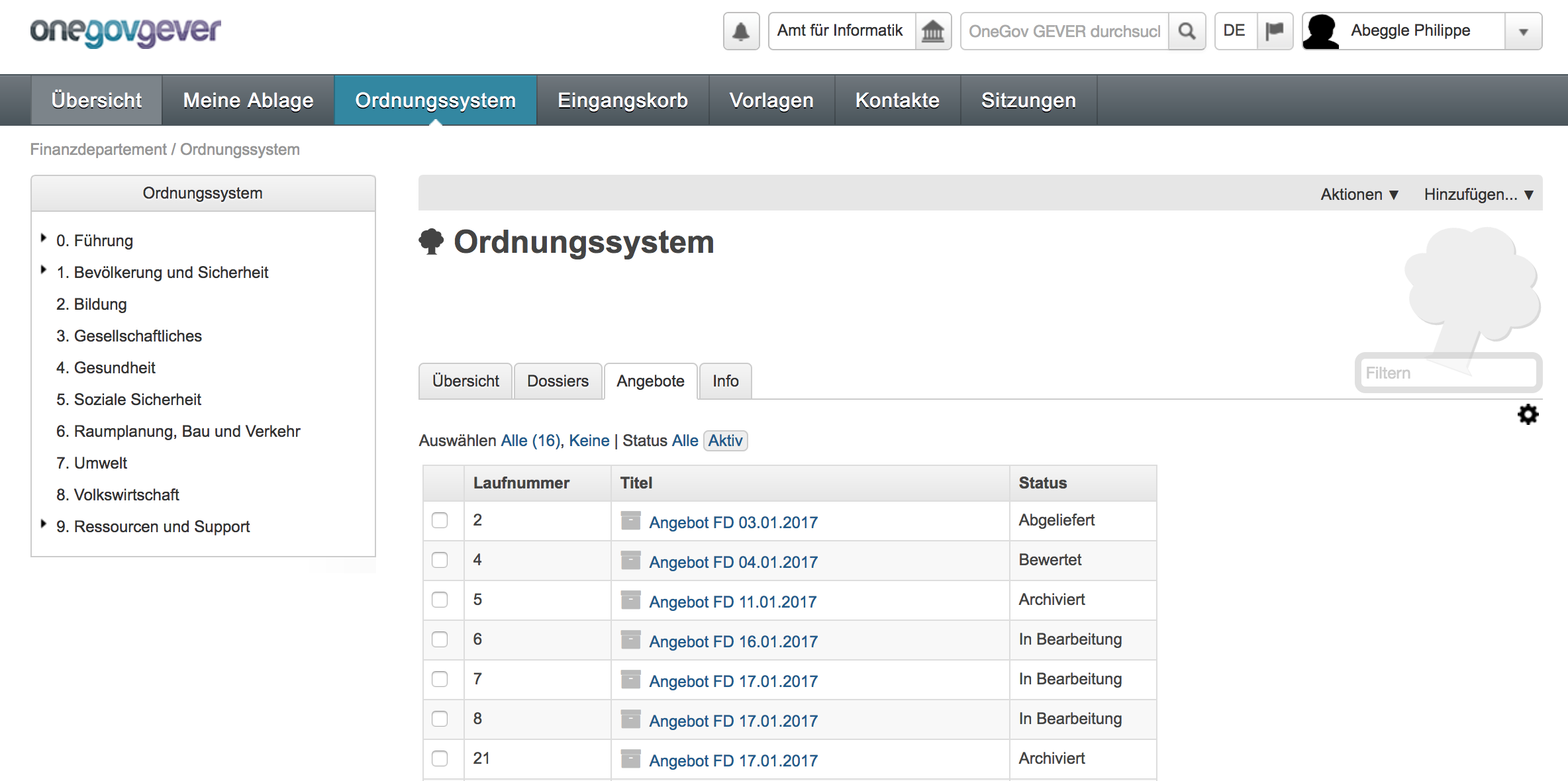The height and width of the screenshot is (781, 1568).
Task: Sort by Status column header
Action: pyautogui.click(x=1083, y=483)
